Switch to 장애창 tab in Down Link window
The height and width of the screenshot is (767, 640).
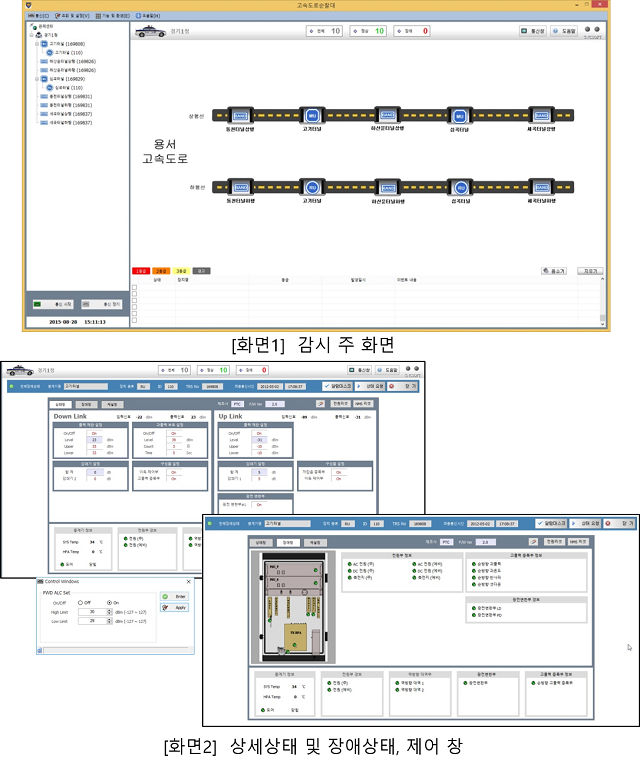pyautogui.click(x=86, y=405)
